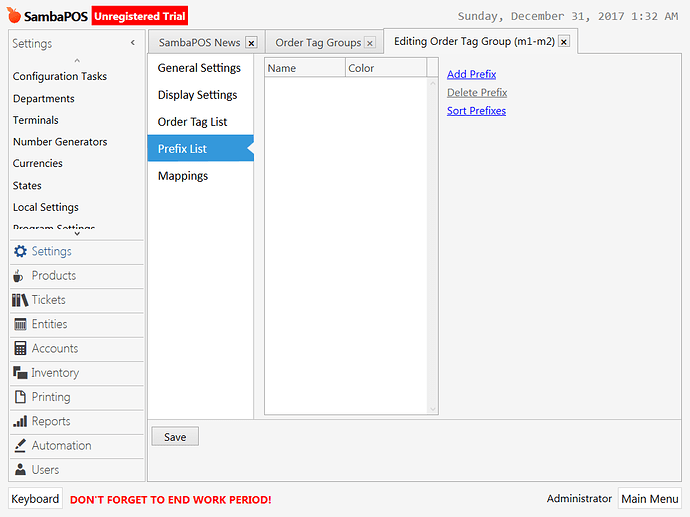This screenshot has height=517, width=690.
Task: Click the Color column header
Action: 386,68
